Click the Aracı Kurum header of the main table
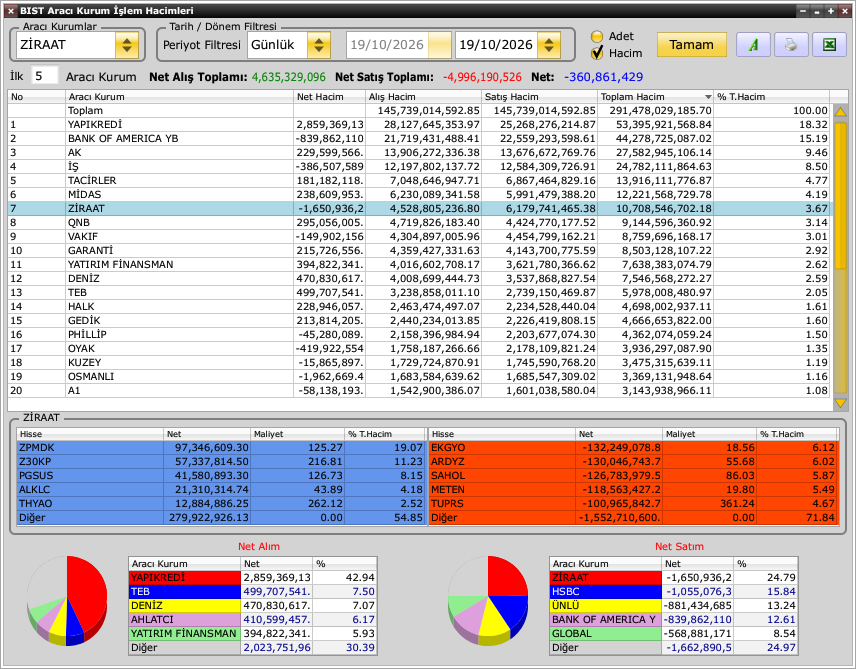856x669 pixels. click(x=179, y=97)
